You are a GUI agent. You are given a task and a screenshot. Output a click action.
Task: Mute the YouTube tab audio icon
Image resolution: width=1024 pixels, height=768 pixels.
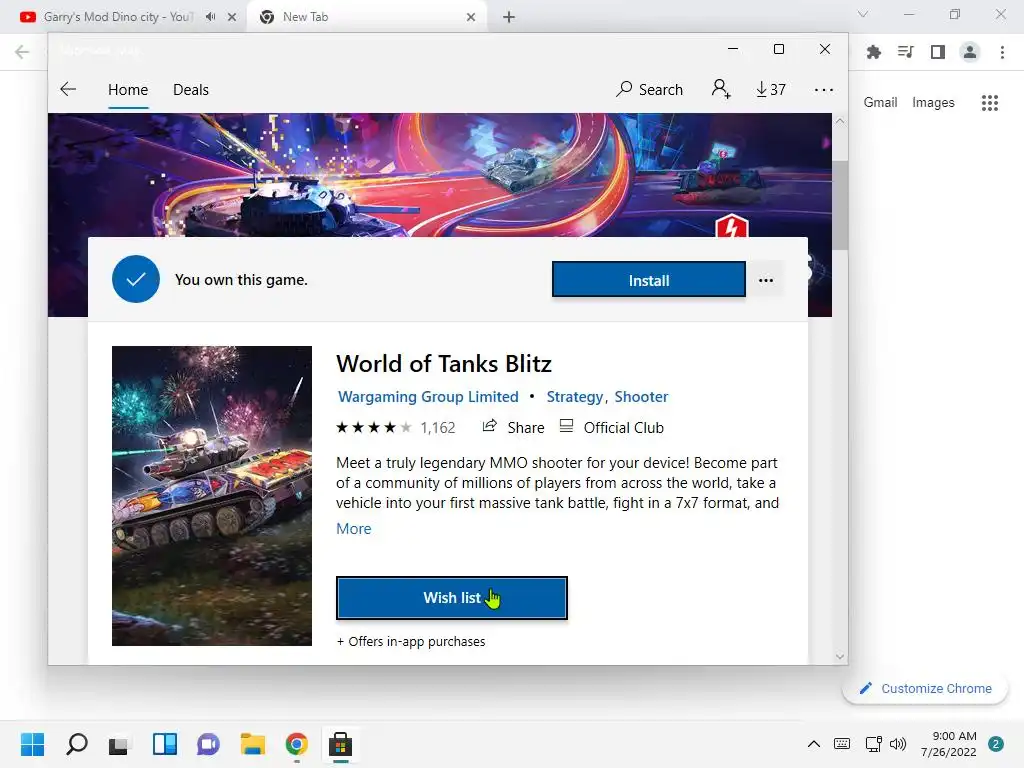tap(210, 17)
